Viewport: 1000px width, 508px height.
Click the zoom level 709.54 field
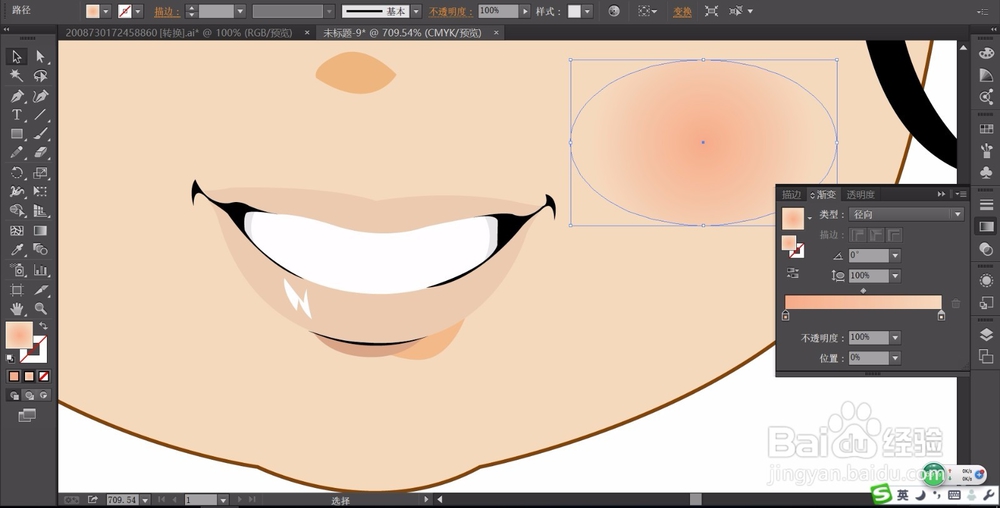pyautogui.click(x=122, y=500)
